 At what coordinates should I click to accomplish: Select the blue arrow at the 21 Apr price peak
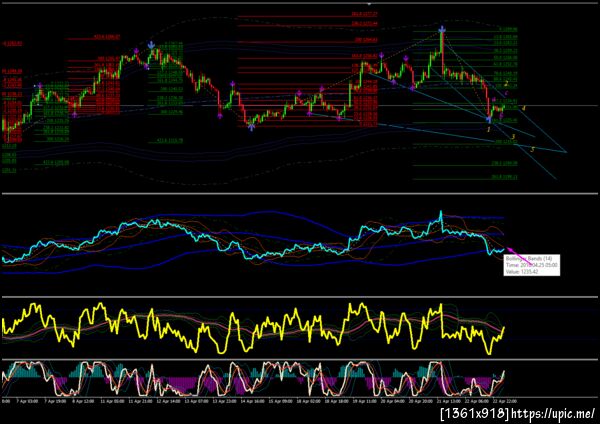(442, 29)
